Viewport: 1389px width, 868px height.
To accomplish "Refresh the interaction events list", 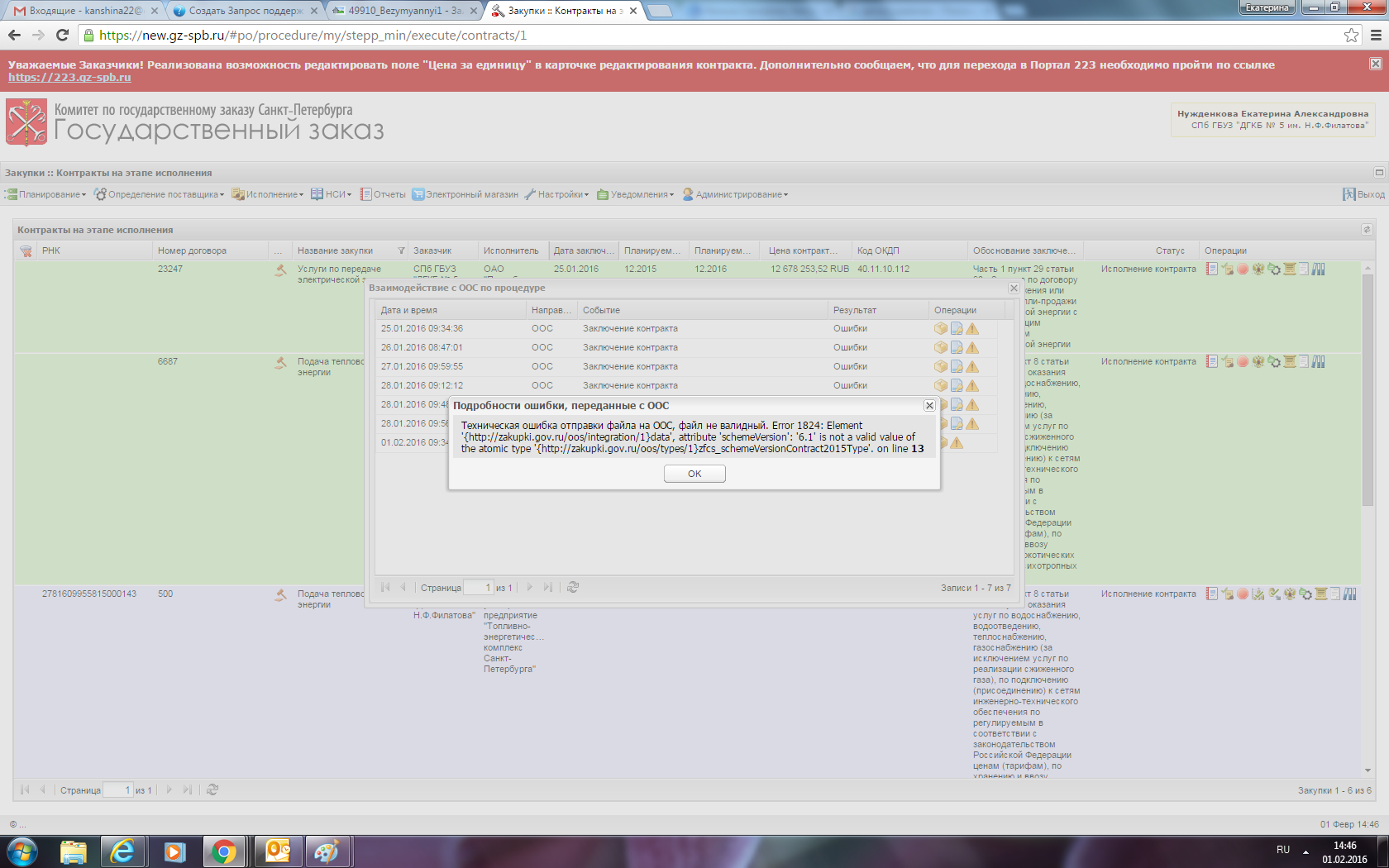I will click(x=573, y=587).
